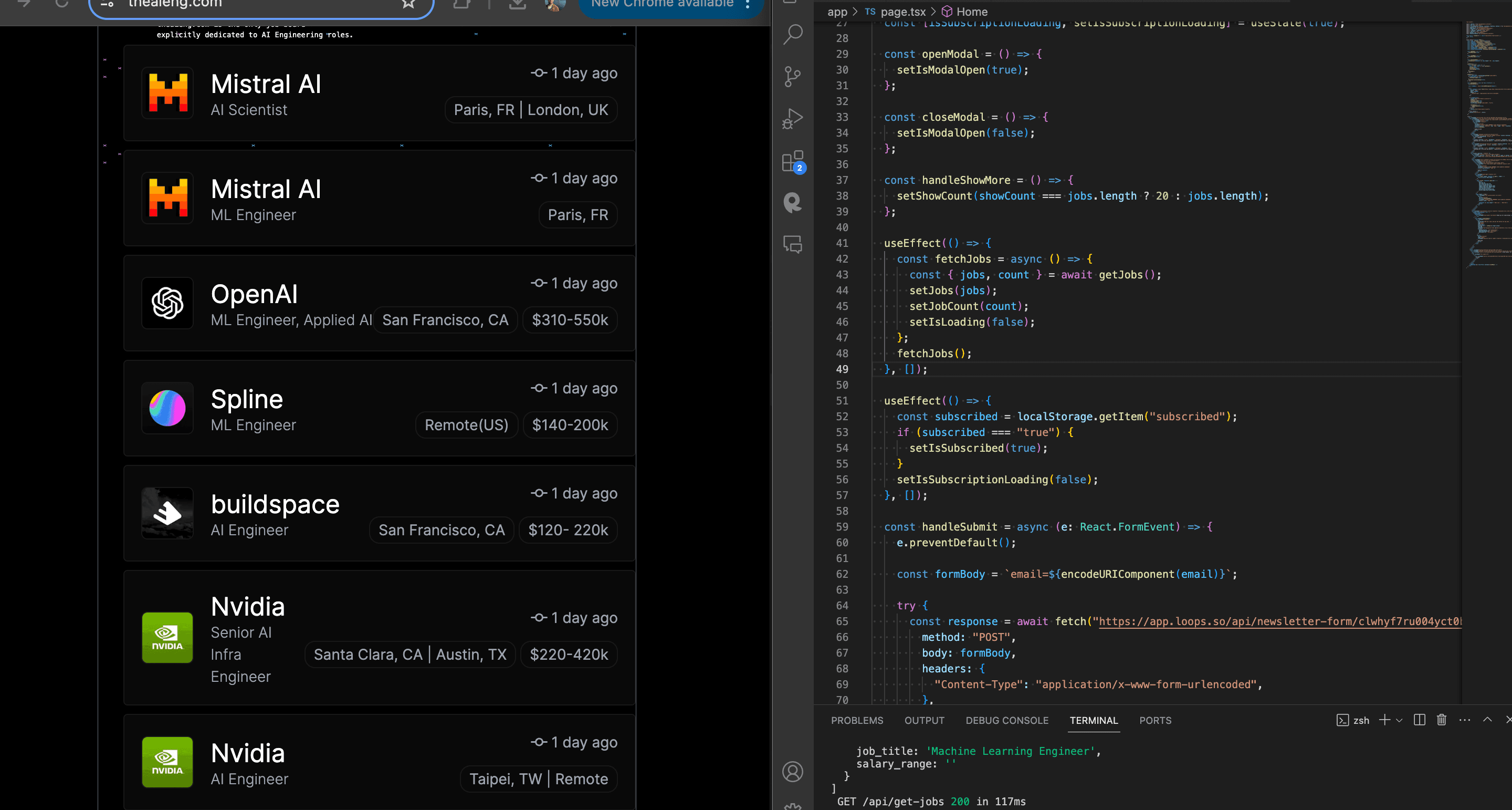The image size is (1512, 810).
Task: Open VS Code Source Control view
Action: pos(792,76)
